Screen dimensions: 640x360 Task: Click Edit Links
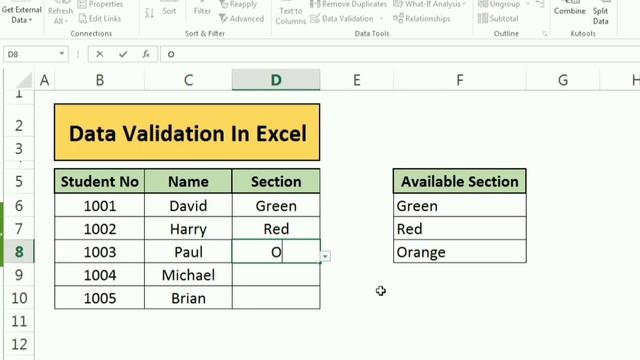coord(100,18)
